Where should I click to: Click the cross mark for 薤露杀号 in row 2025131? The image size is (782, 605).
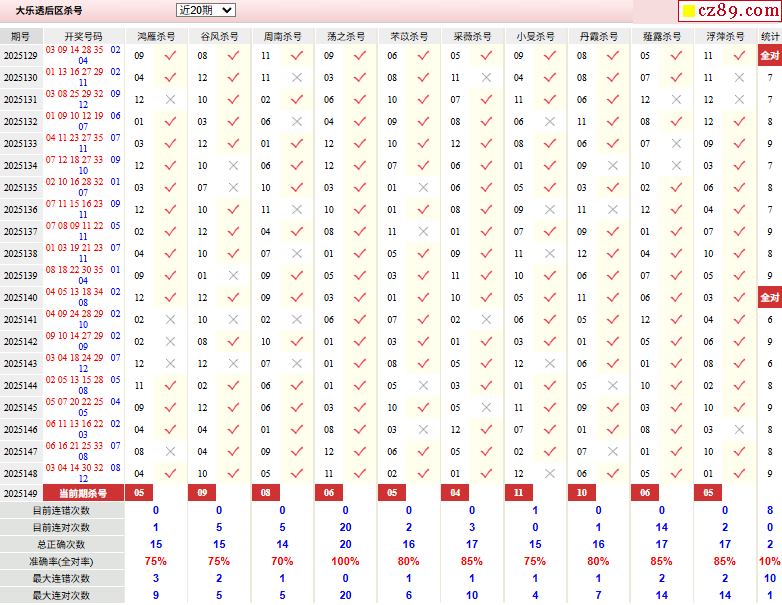click(x=677, y=100)
